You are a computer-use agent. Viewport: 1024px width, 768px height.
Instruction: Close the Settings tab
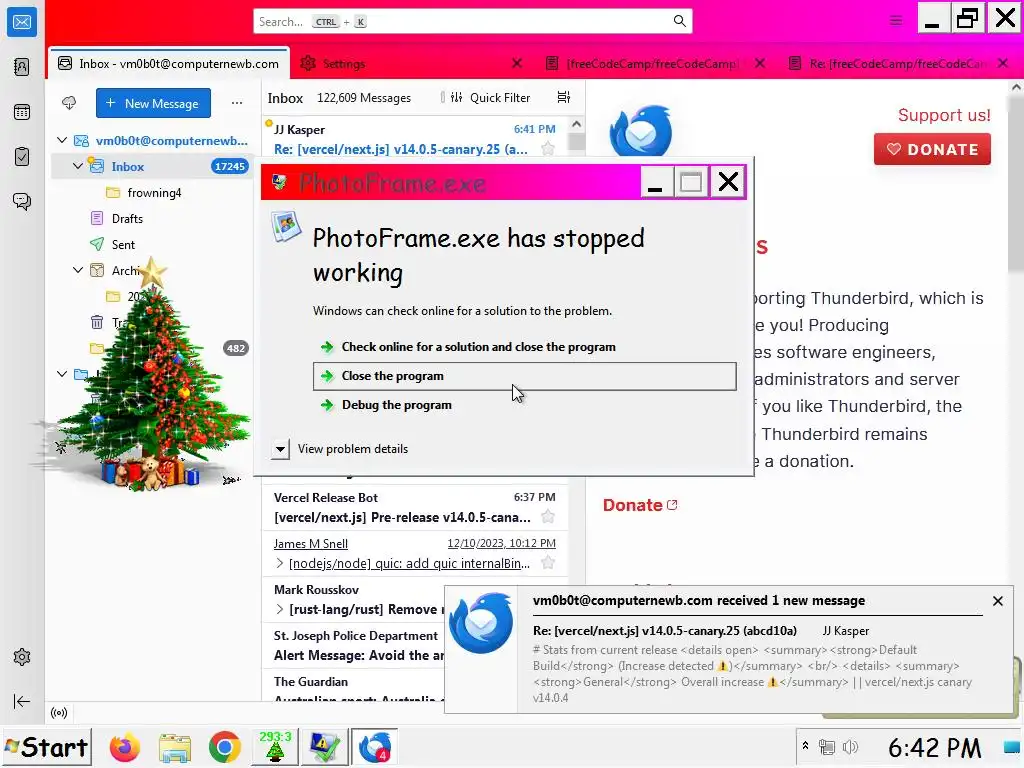coord(517,63)
